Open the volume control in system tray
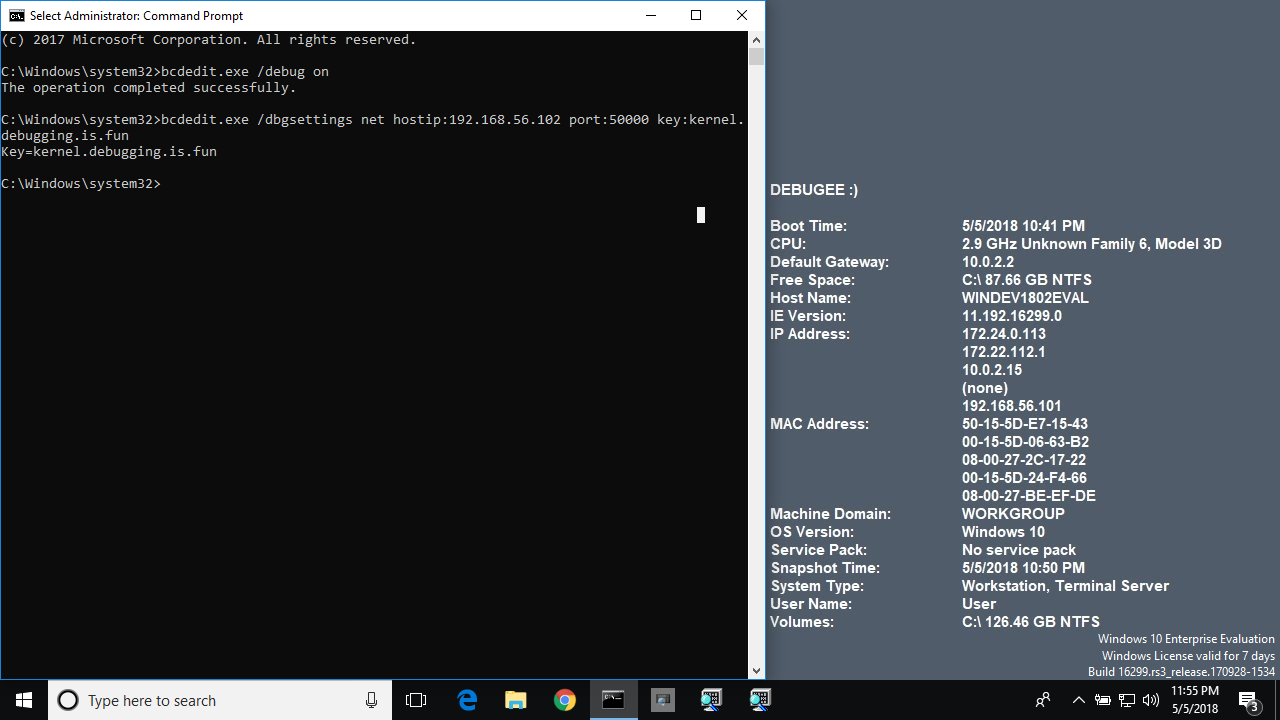This screenshot has height=720, width=1280. coord(1151,700)
